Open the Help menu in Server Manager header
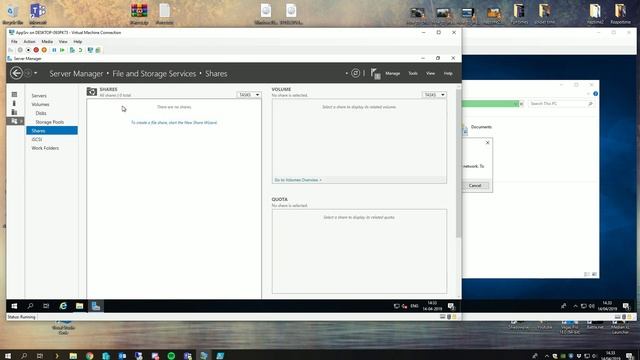Screen dimensions: 640x360 [448, 73]
